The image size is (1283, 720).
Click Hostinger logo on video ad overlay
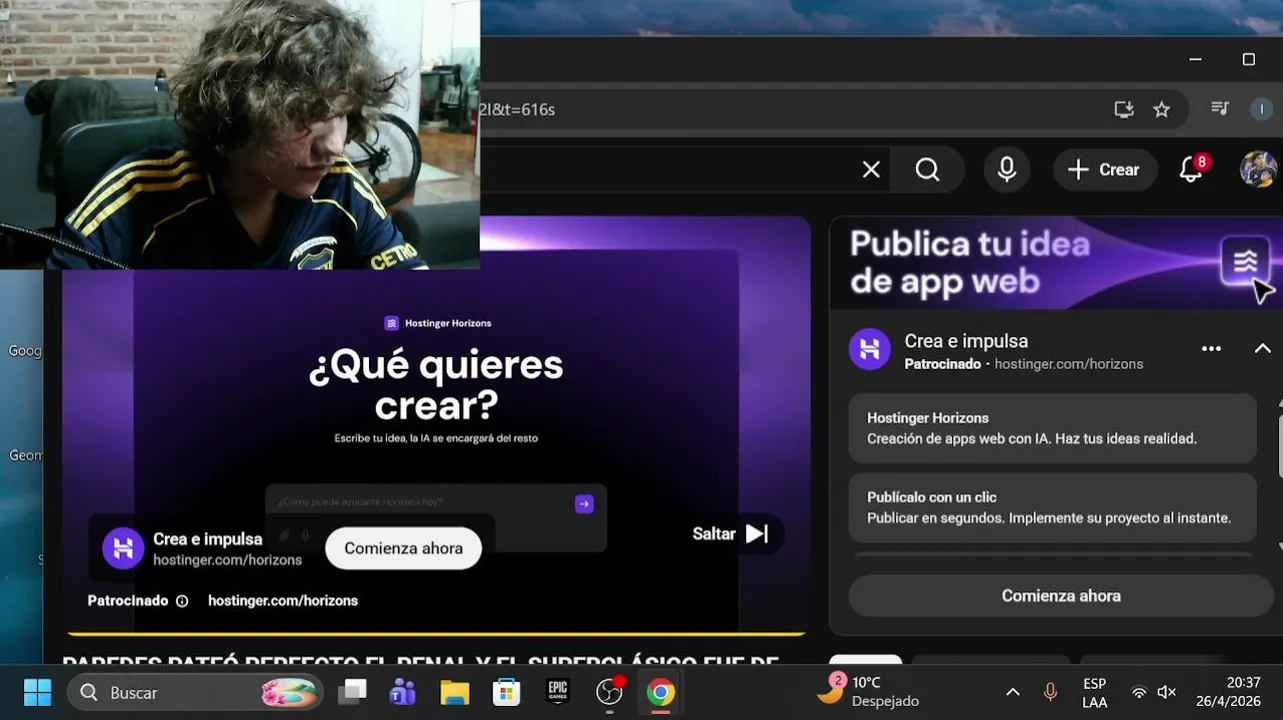coord(123,548)
